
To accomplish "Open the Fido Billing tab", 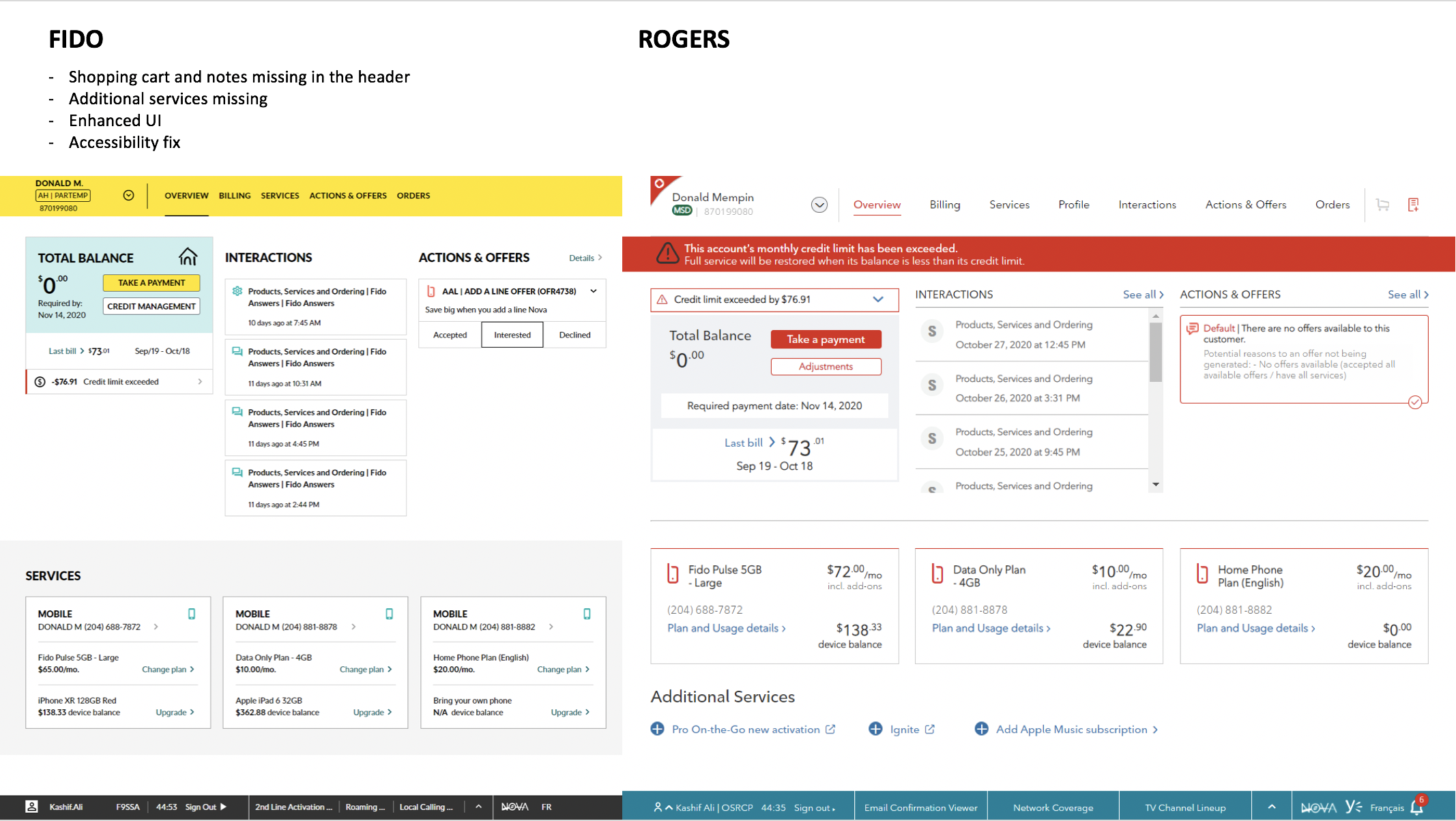I will (235, 196).
